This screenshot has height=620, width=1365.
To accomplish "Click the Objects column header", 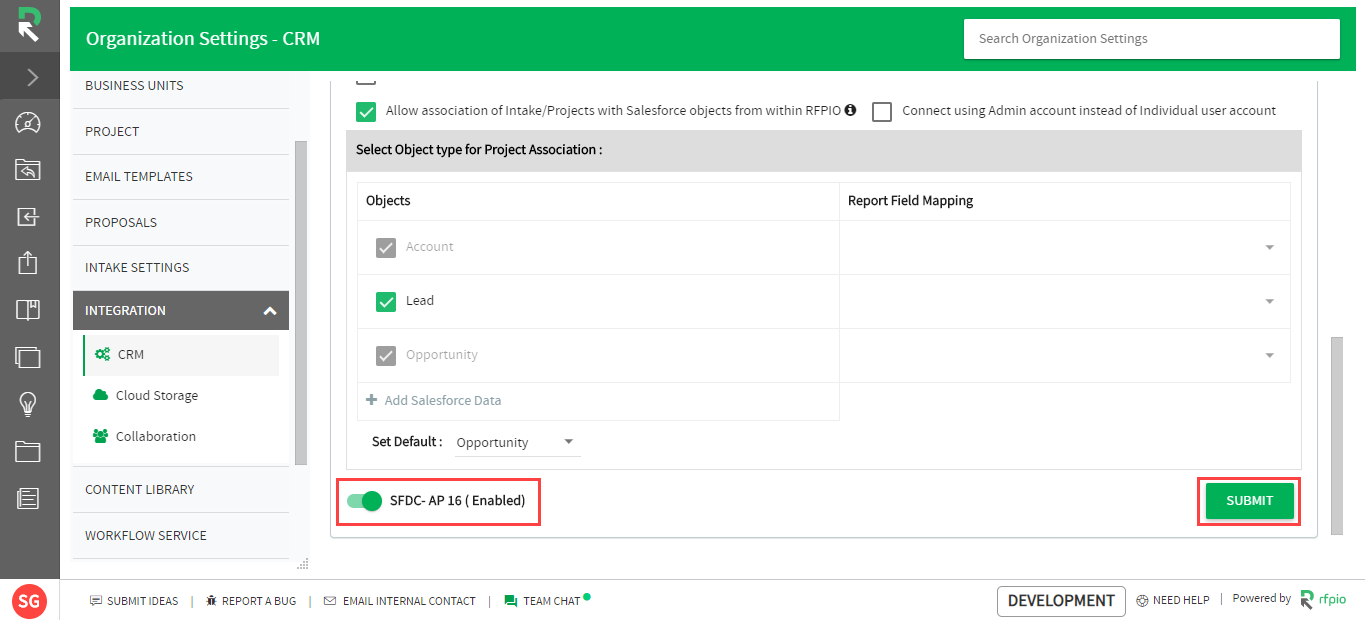I will point(388,201).
